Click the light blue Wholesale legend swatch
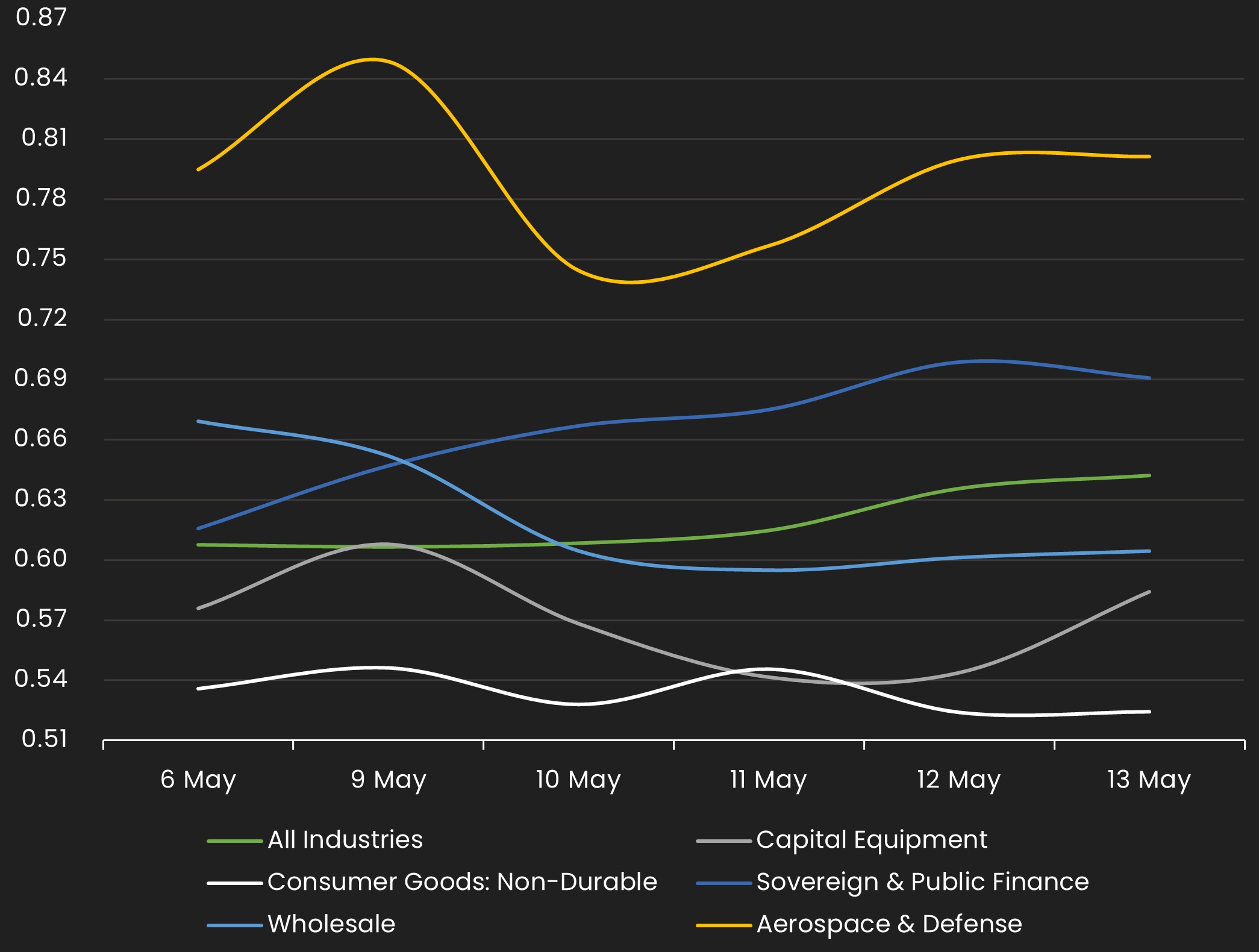This screenshot has width=1259, height=952. (234, 925)
